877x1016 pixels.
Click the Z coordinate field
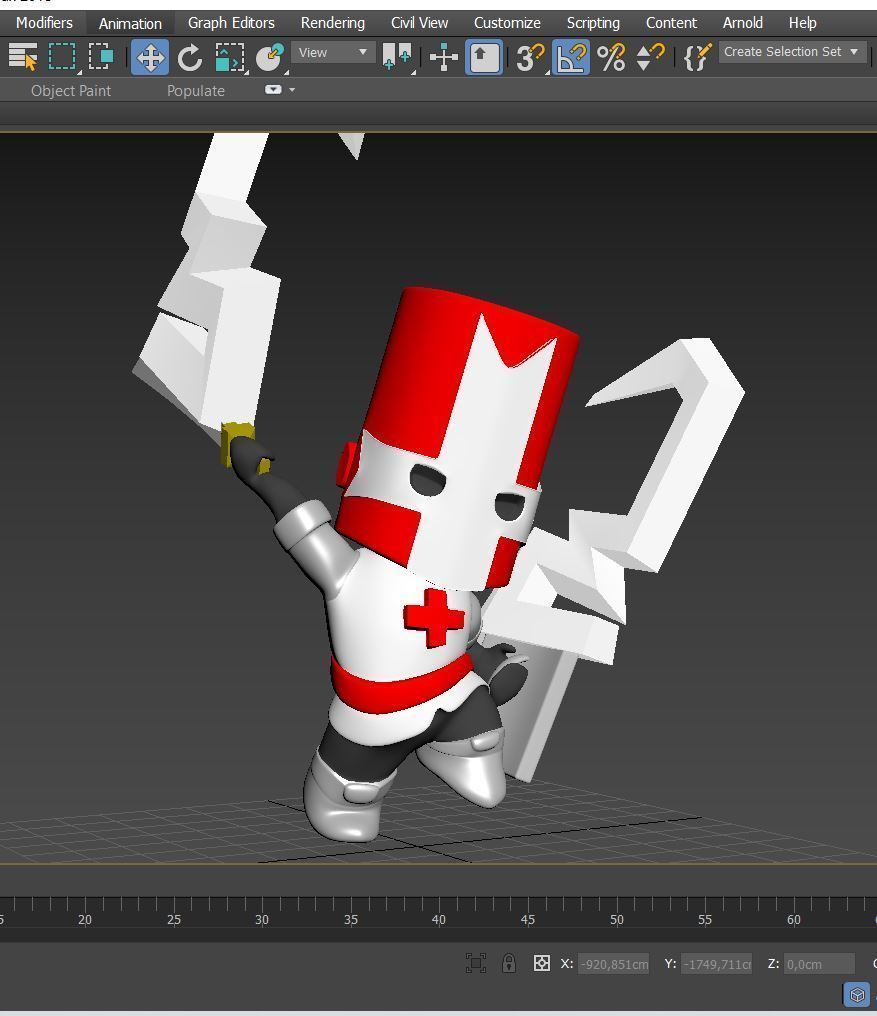coord(819,964)
